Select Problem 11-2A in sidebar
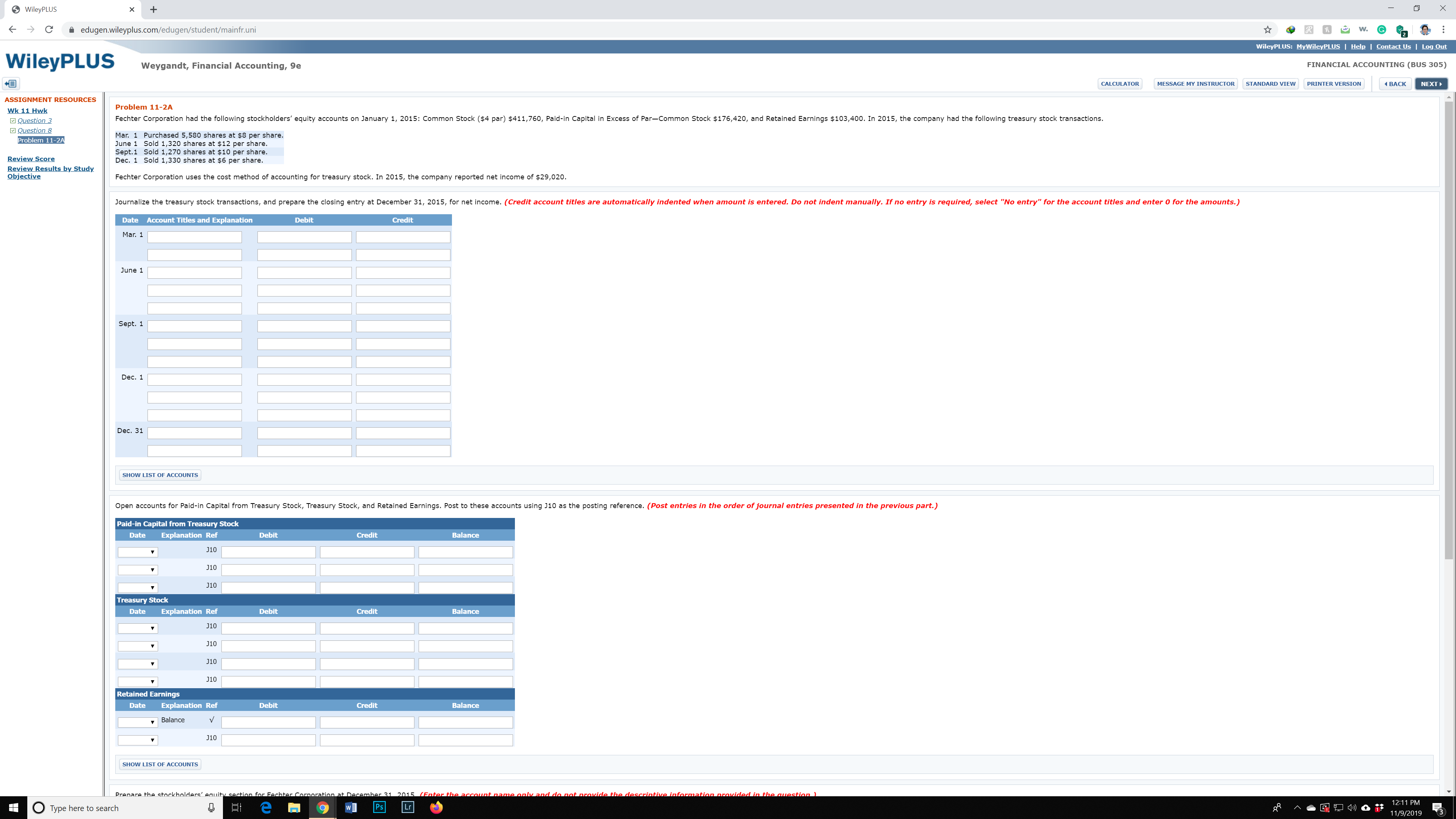 click(41, 140)
